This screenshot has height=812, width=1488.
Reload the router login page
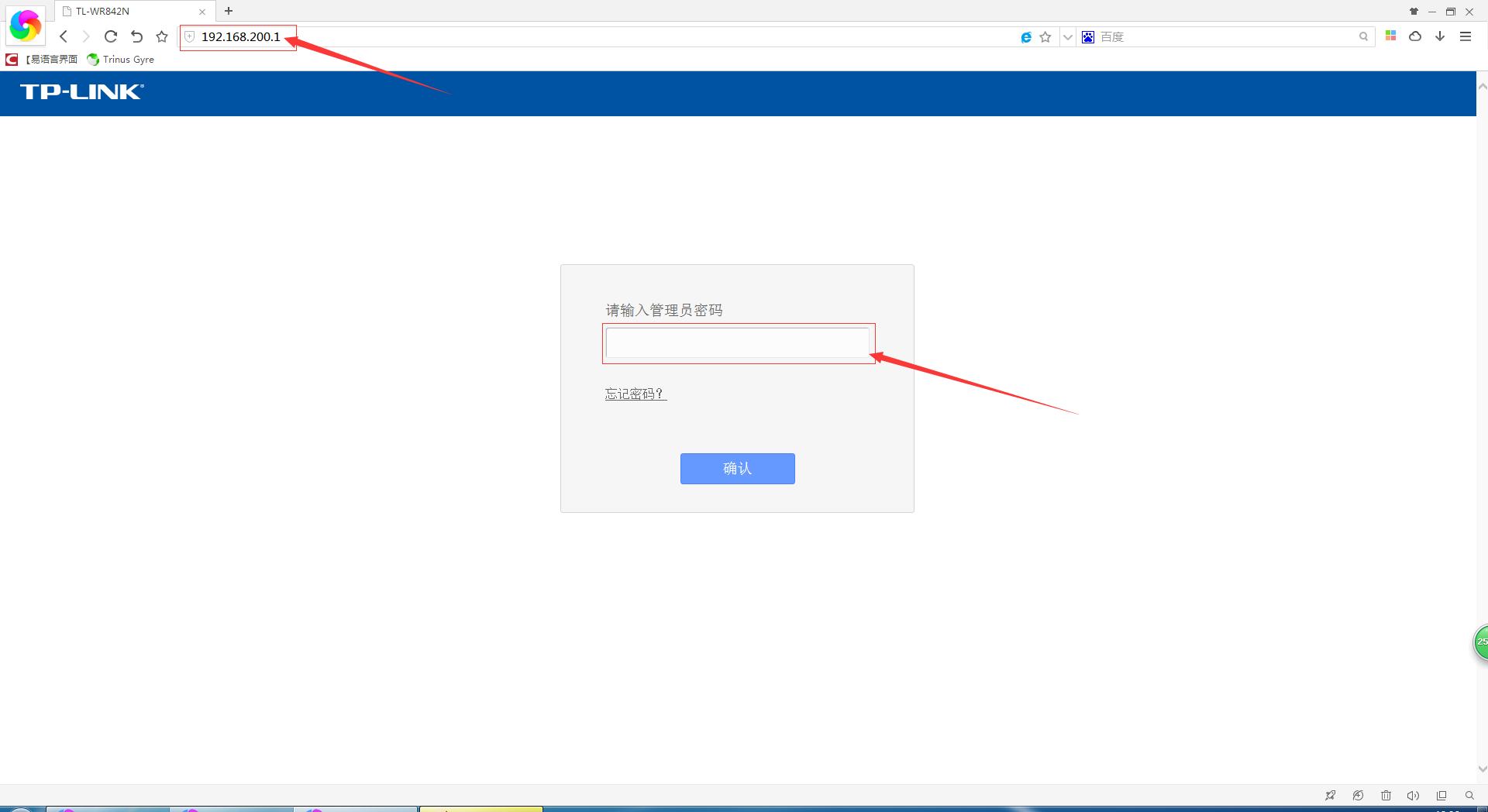point(111,36)
